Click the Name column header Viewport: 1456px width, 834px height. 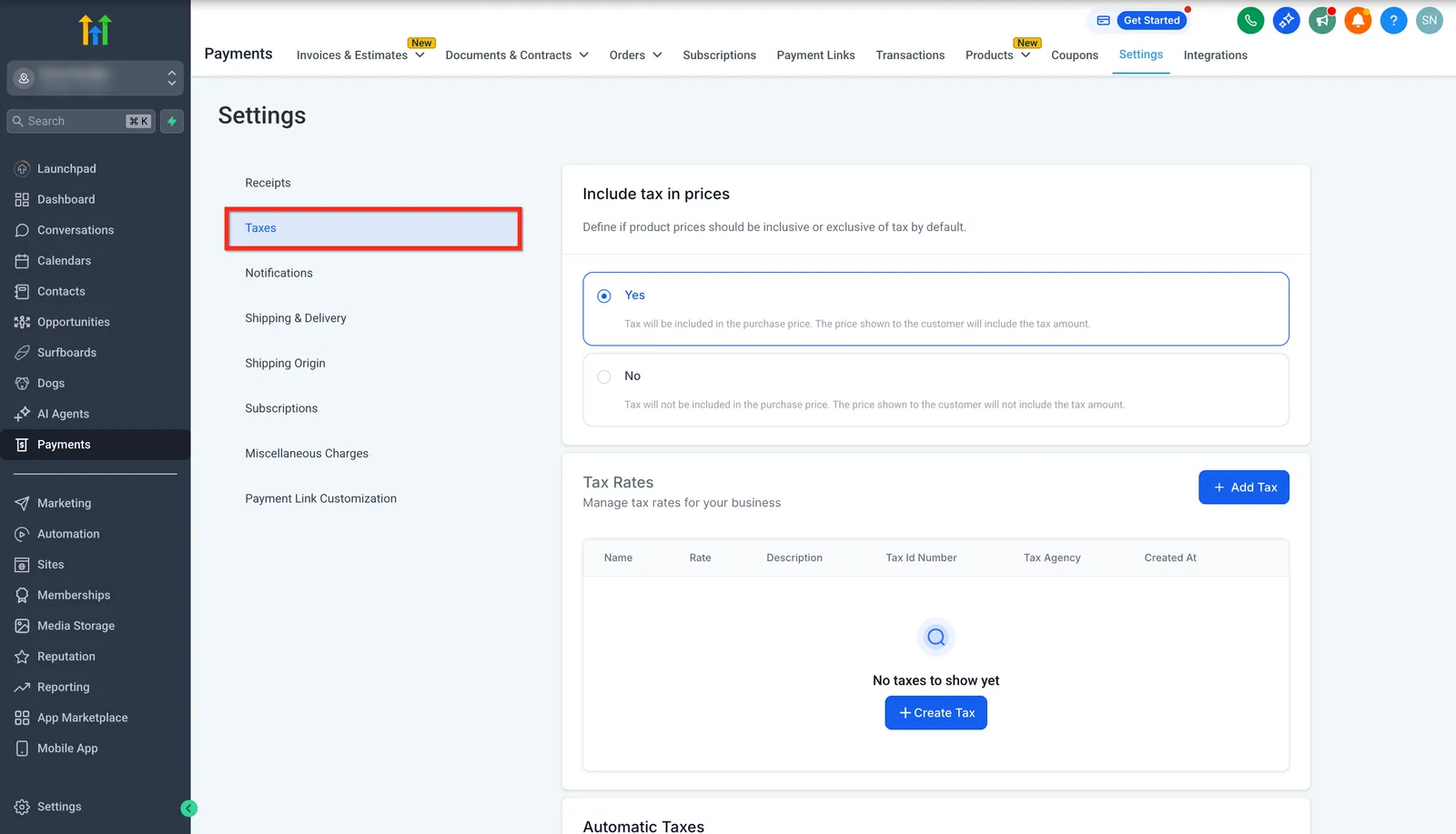pos(618,558)
